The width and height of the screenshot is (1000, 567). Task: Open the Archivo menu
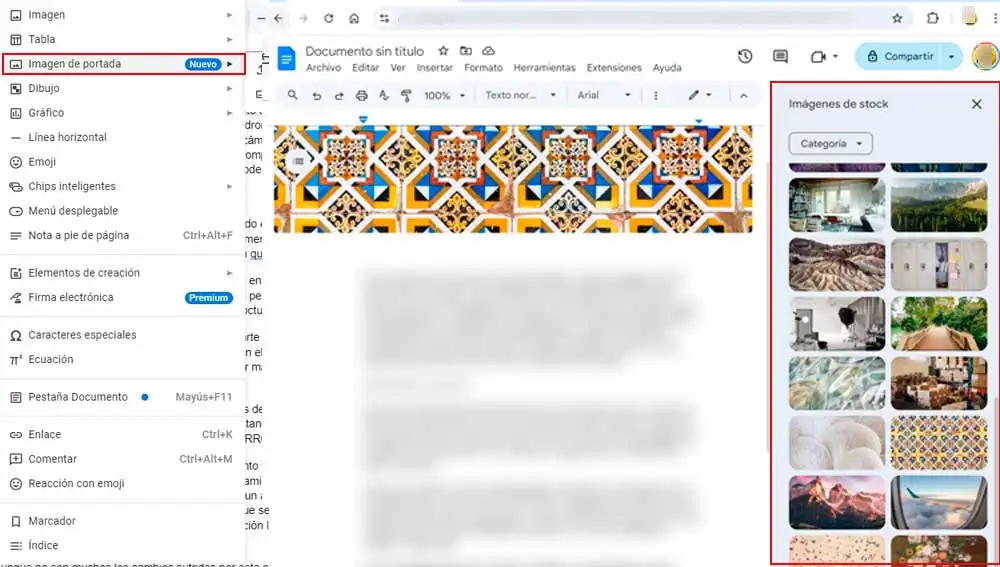tap(323, 68)
